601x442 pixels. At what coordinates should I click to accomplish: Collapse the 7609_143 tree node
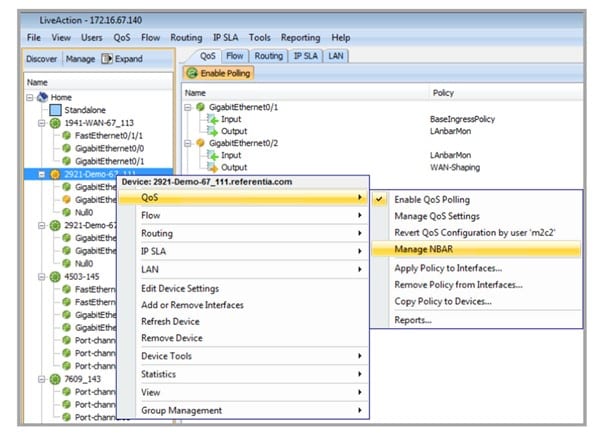point(41,379)
